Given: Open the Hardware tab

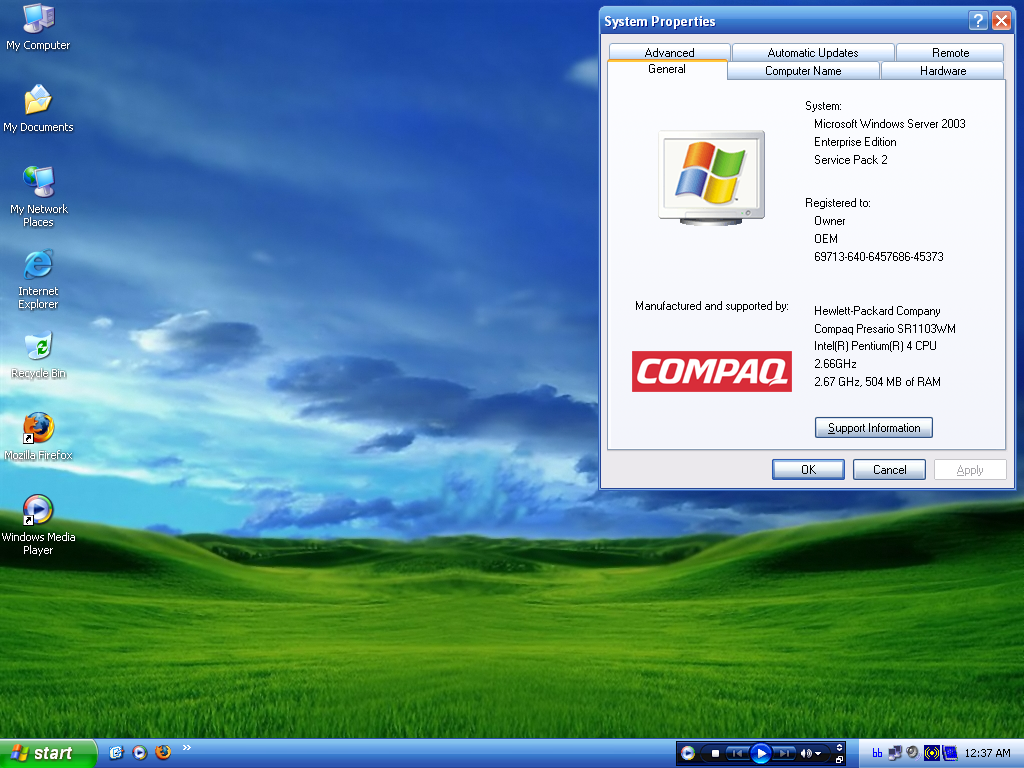Looking at the screenshot, I should [943, 71].
